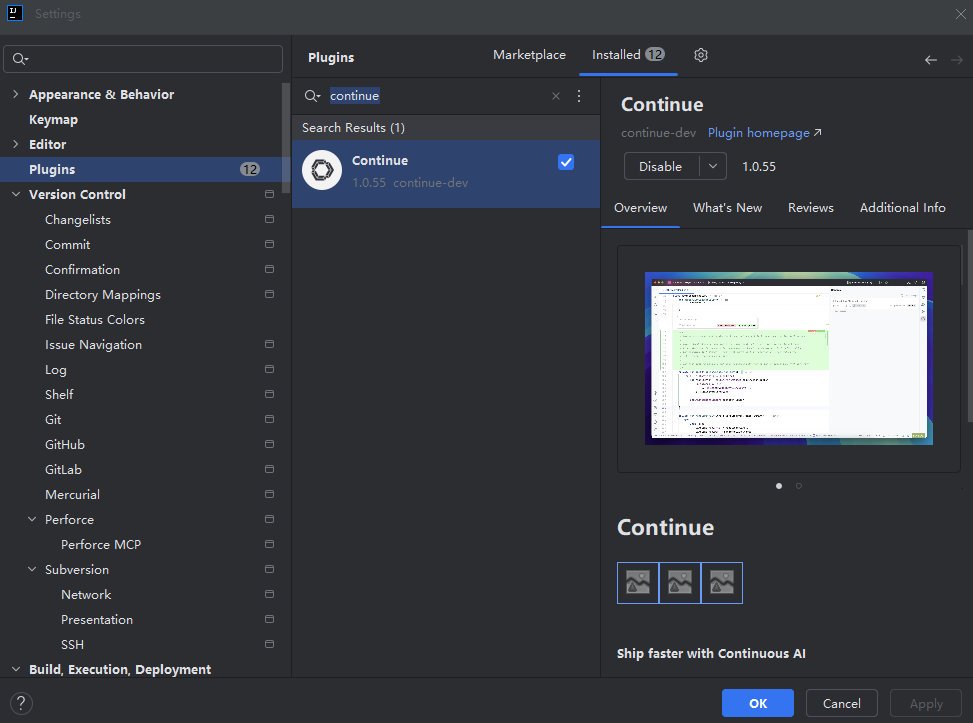
Task: Open the Disable button dropdown arrow
Action: [712, 167]
